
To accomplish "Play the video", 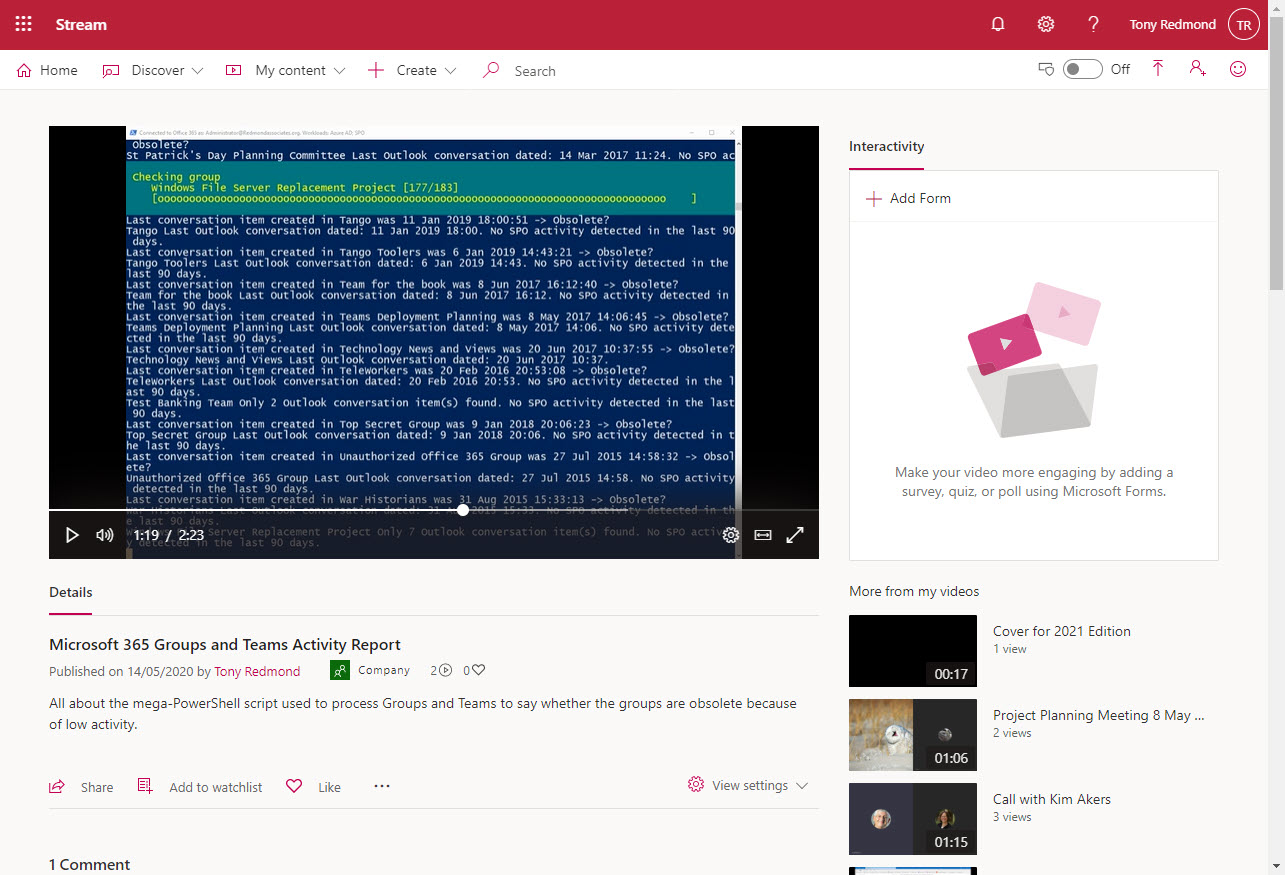I will [72, 535].
